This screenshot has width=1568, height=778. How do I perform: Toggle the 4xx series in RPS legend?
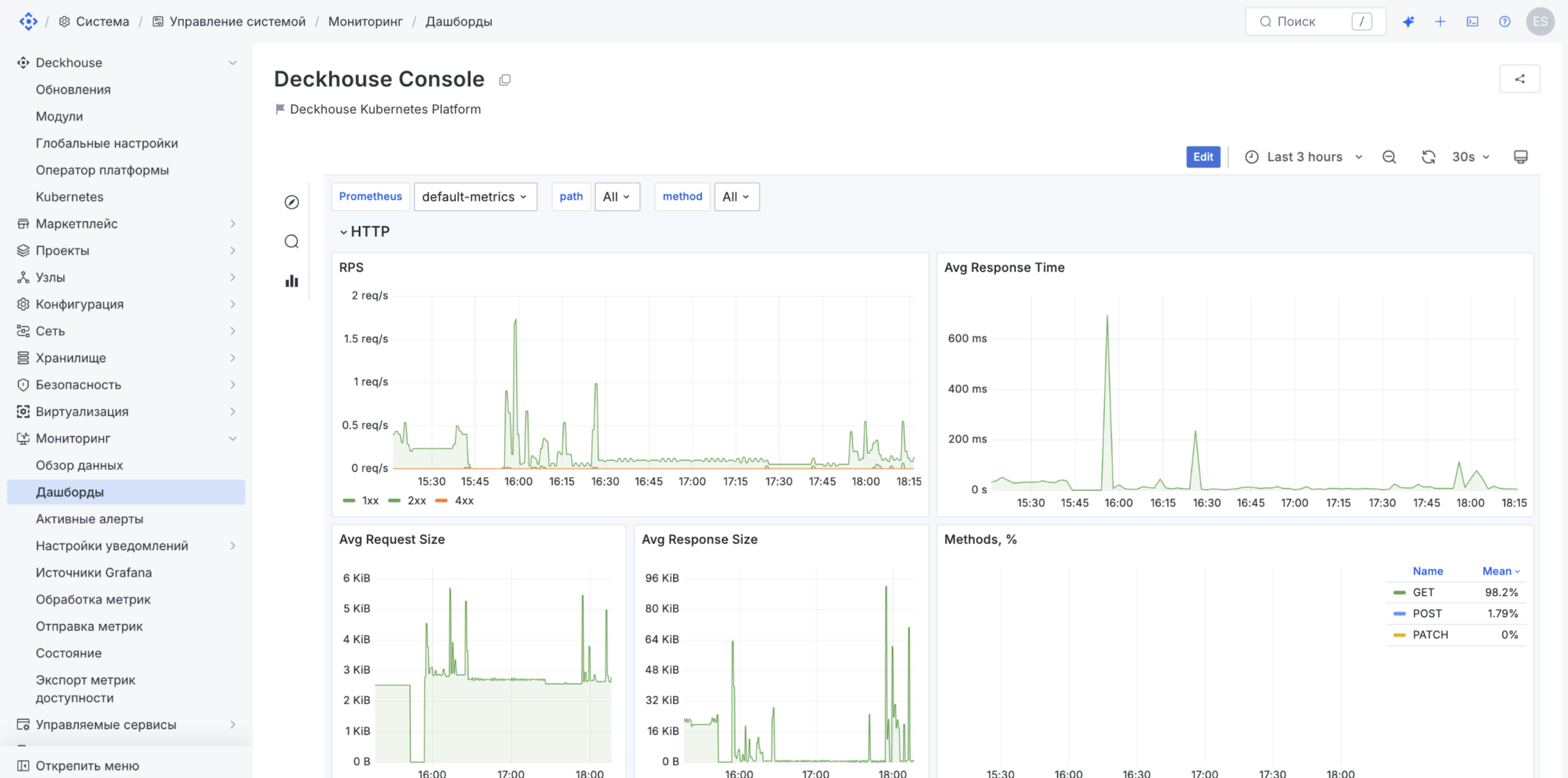click(x=454, y=501)
